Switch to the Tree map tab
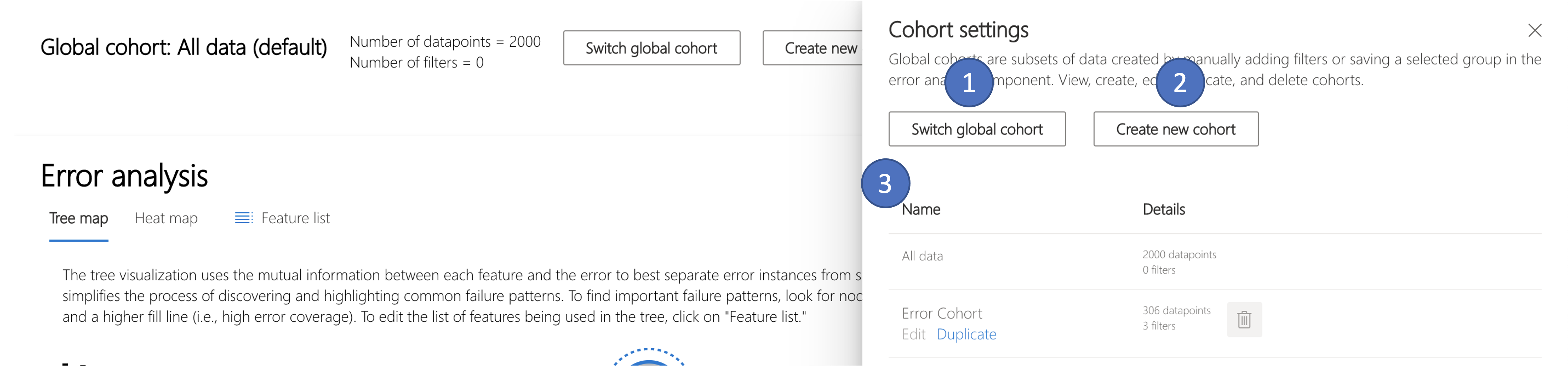This screenshot has width=1568, height=366. [x=78, y=218]
